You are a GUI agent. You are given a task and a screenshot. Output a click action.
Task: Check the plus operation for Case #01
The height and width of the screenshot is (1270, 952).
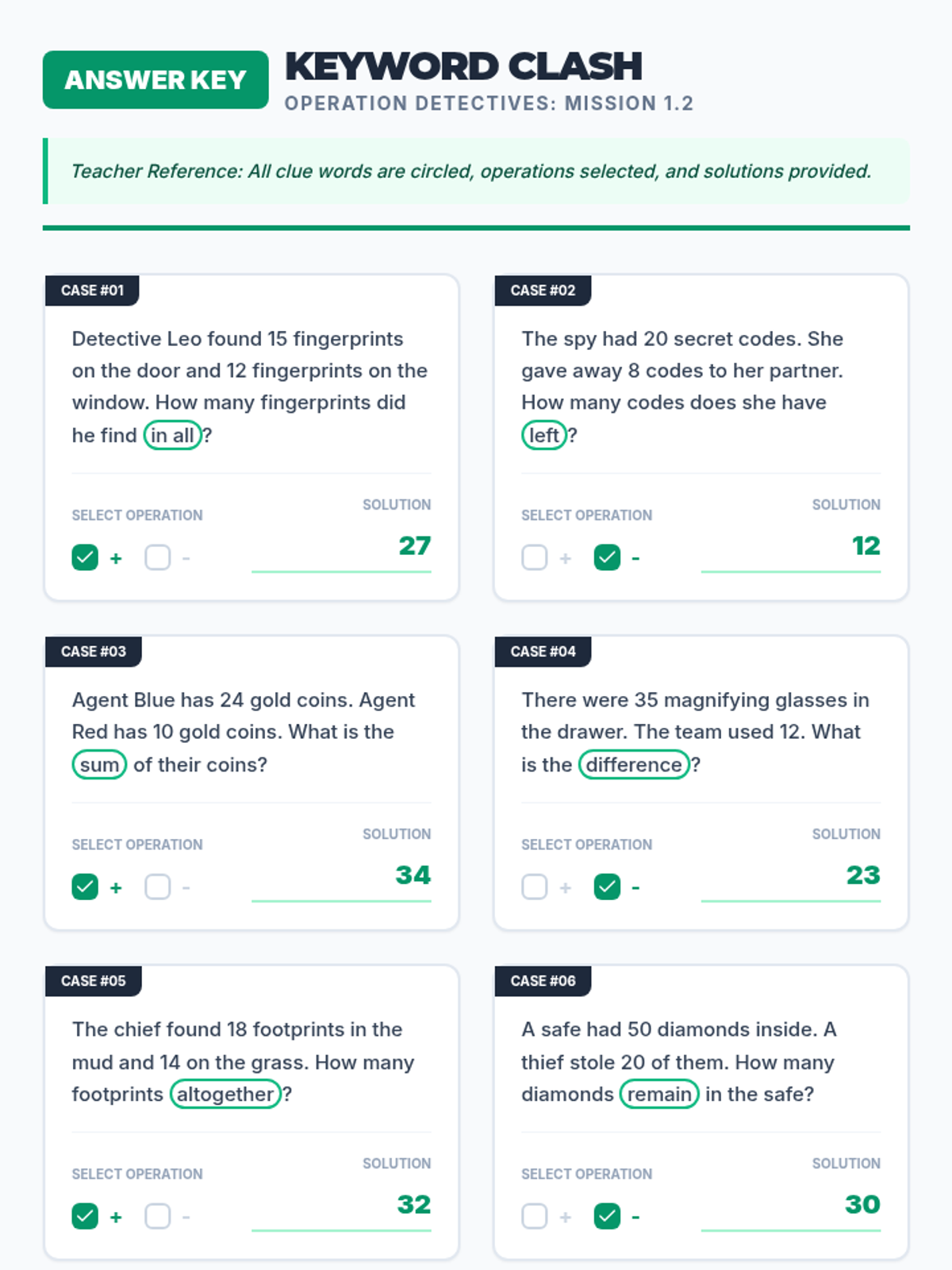(x=85, y=557)
